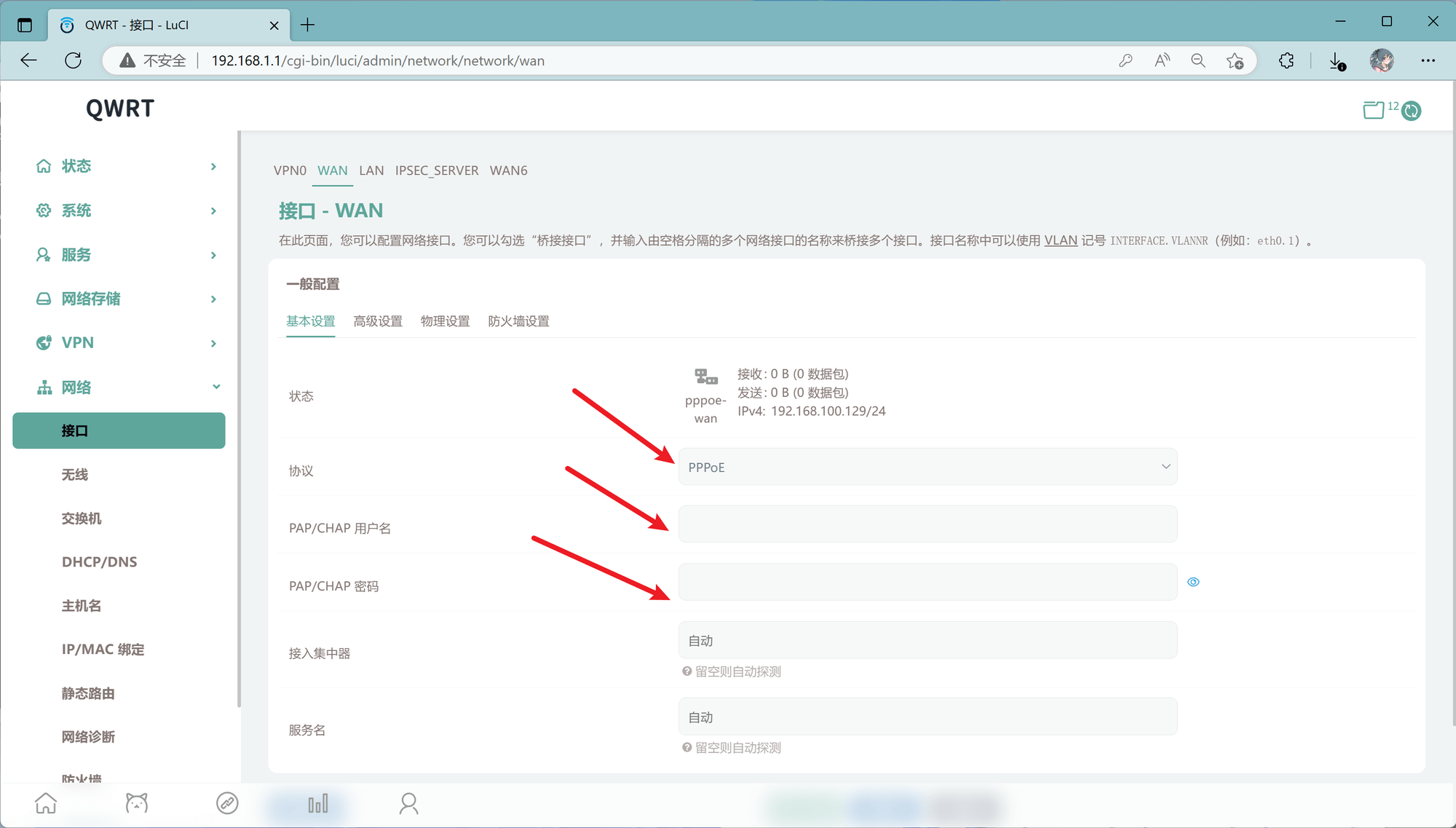Select the link icon in bottom bar
The width and height of the screenshot is (1456, 828).
227,803
